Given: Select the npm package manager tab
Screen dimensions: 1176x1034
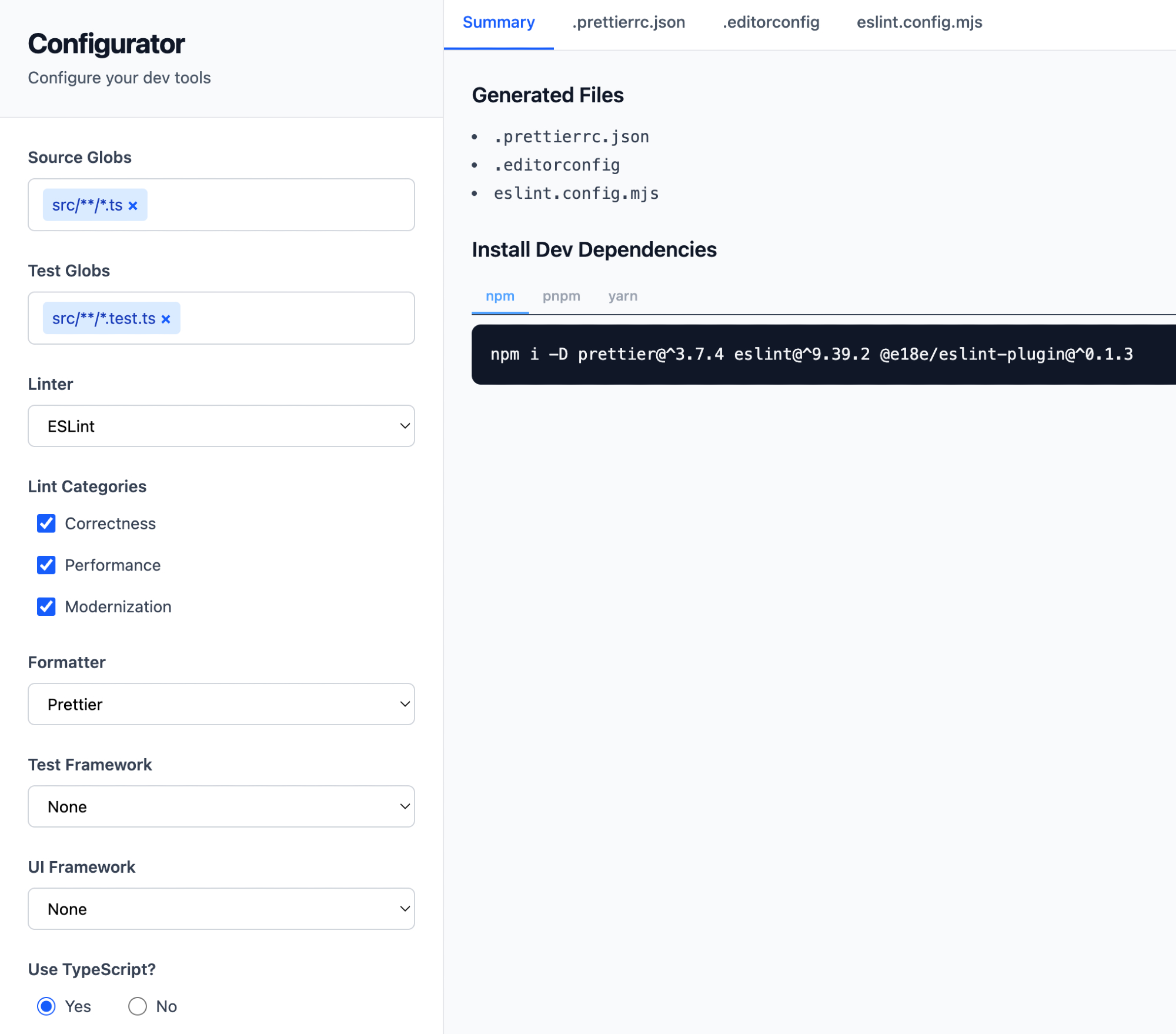Looking at the screenshot, I should pyautogui.click(x=500, y=296).
